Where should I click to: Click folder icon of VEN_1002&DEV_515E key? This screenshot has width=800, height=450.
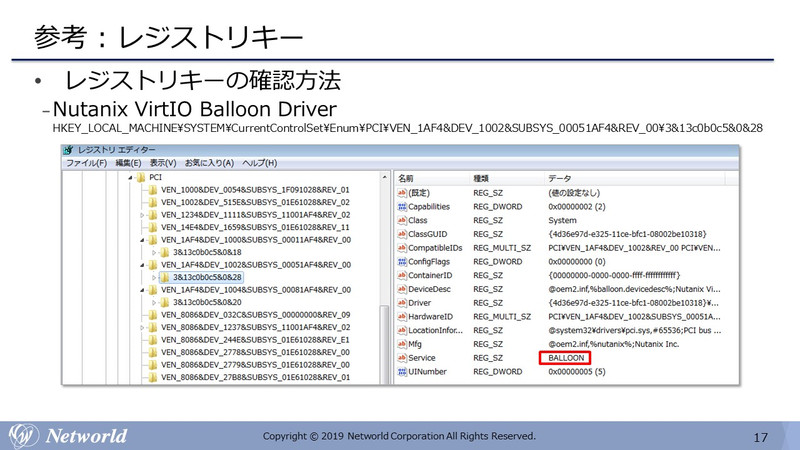coord(153,203)
